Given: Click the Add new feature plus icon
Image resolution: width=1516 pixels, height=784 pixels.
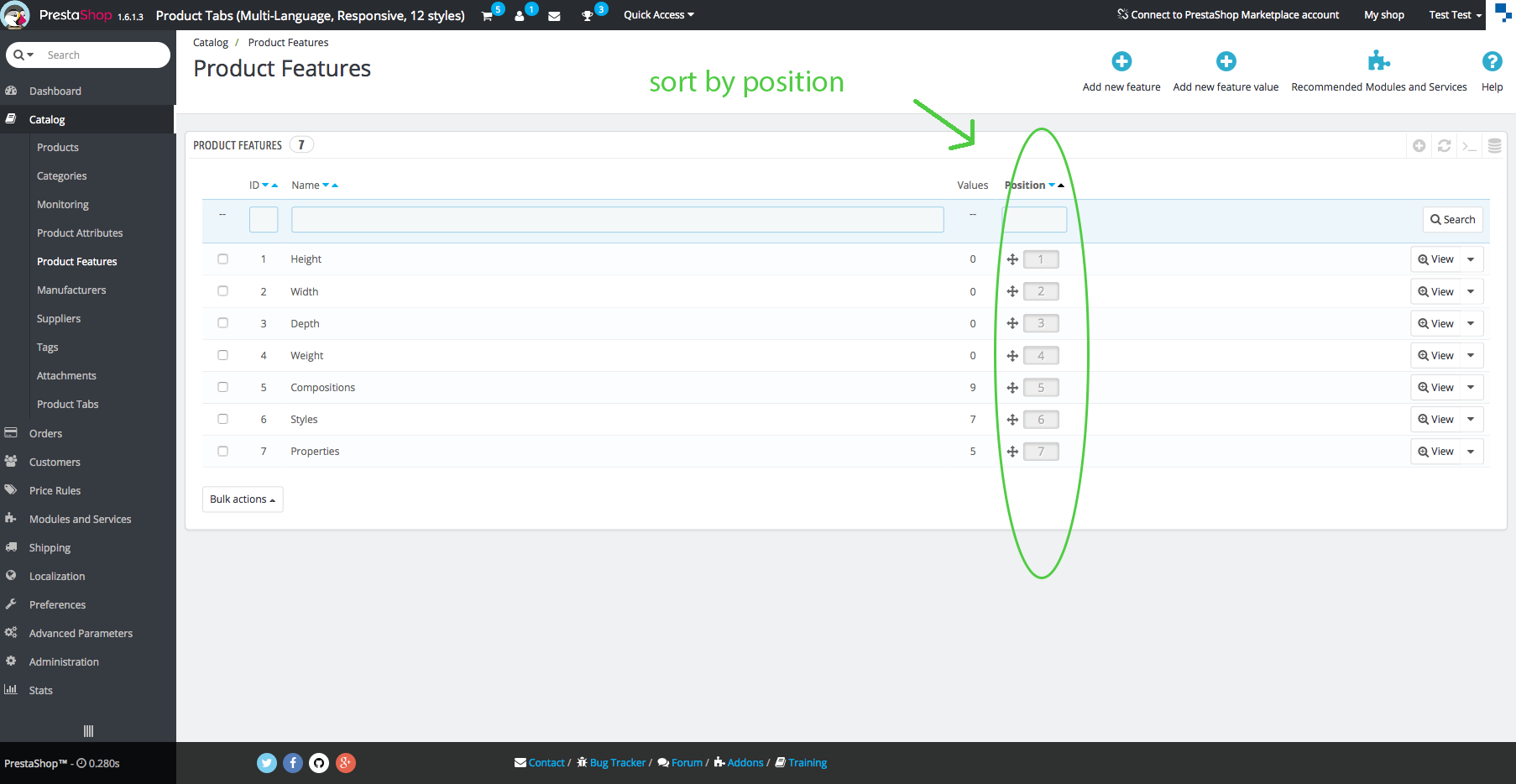Looking at the screenshot, I should coord(1121,61).
